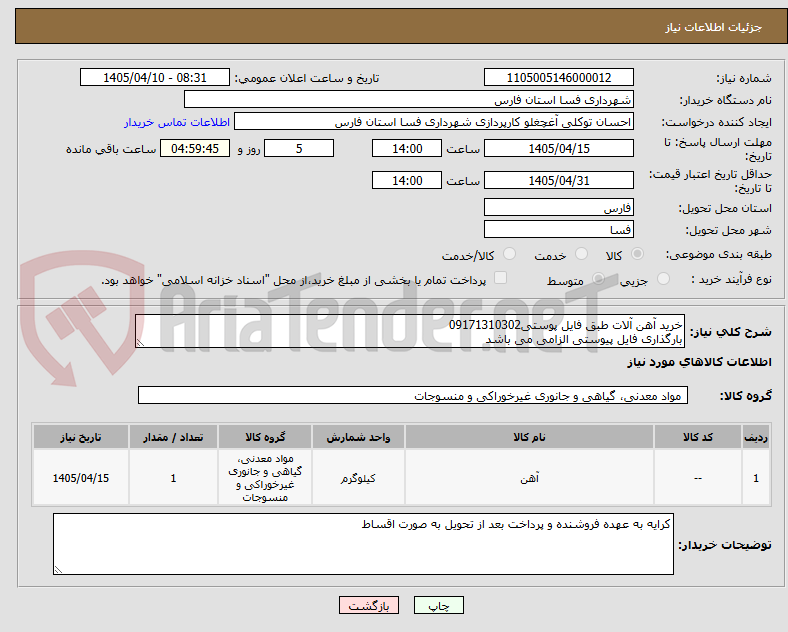Select the کالا/خدمت radio button
Screen dimensions: 788x632
(x=510, y=254)
